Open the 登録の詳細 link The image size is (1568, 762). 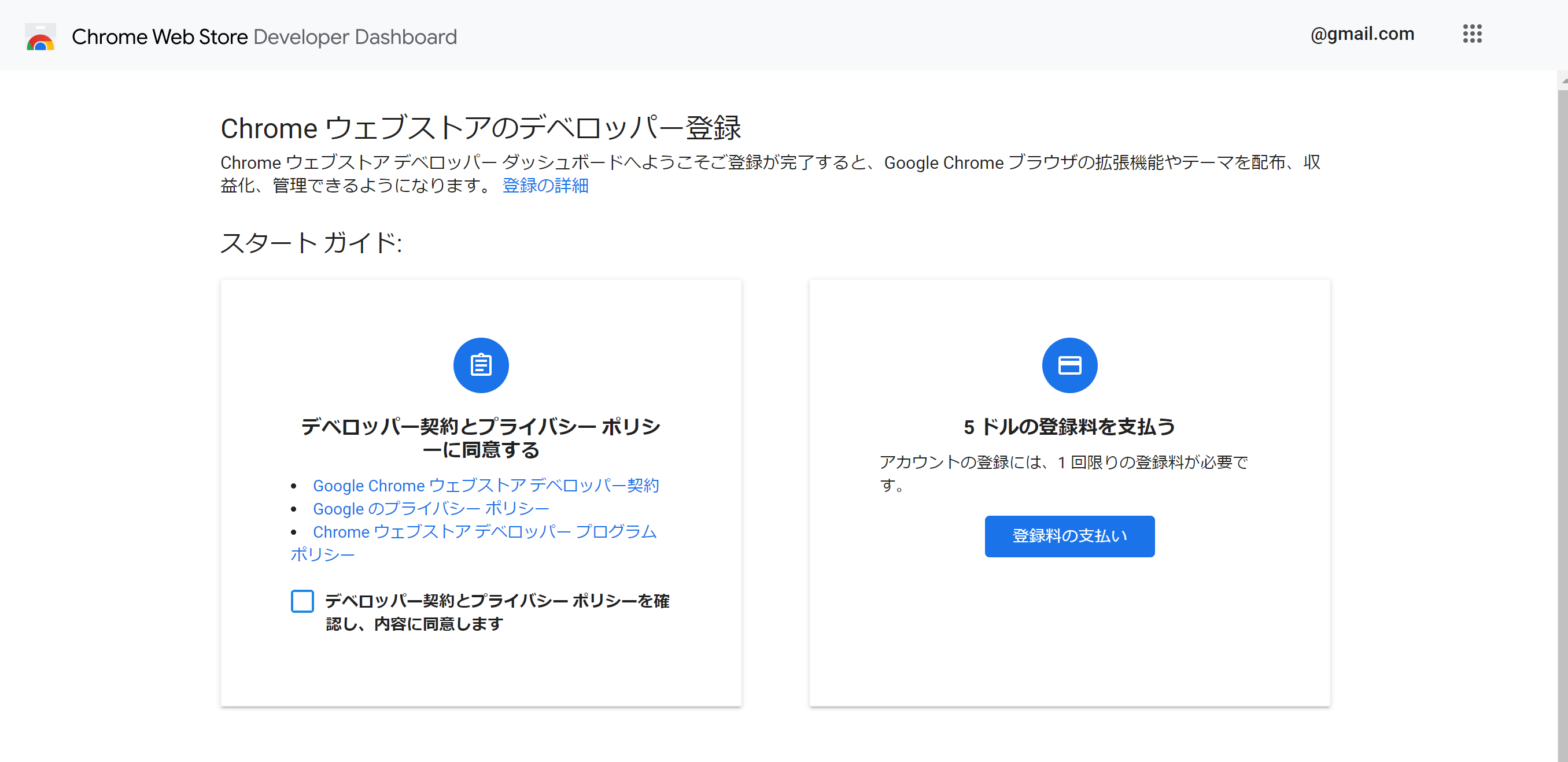coord(545,185)
